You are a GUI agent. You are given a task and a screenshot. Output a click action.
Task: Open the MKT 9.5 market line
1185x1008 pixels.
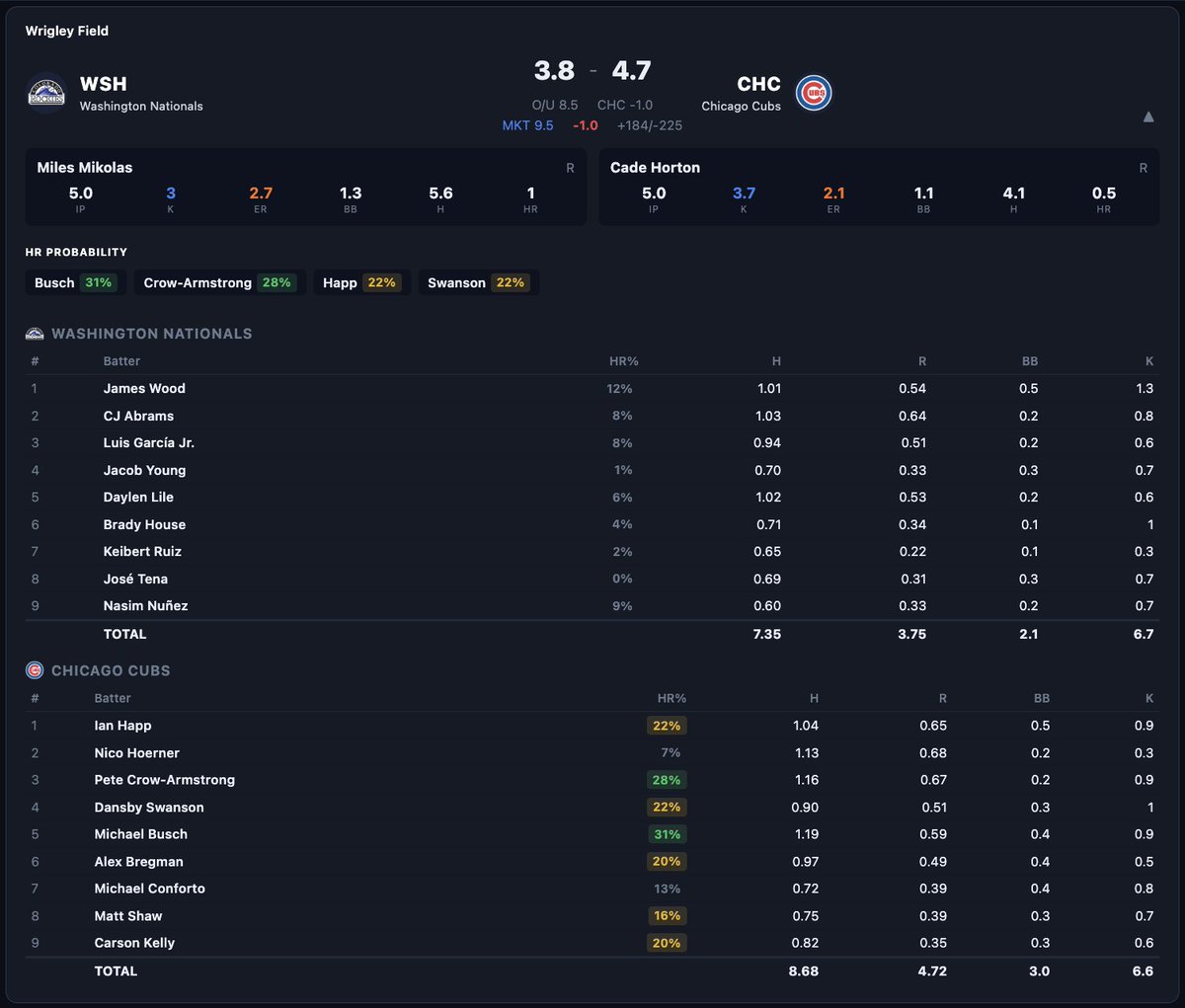coord(528,125)
